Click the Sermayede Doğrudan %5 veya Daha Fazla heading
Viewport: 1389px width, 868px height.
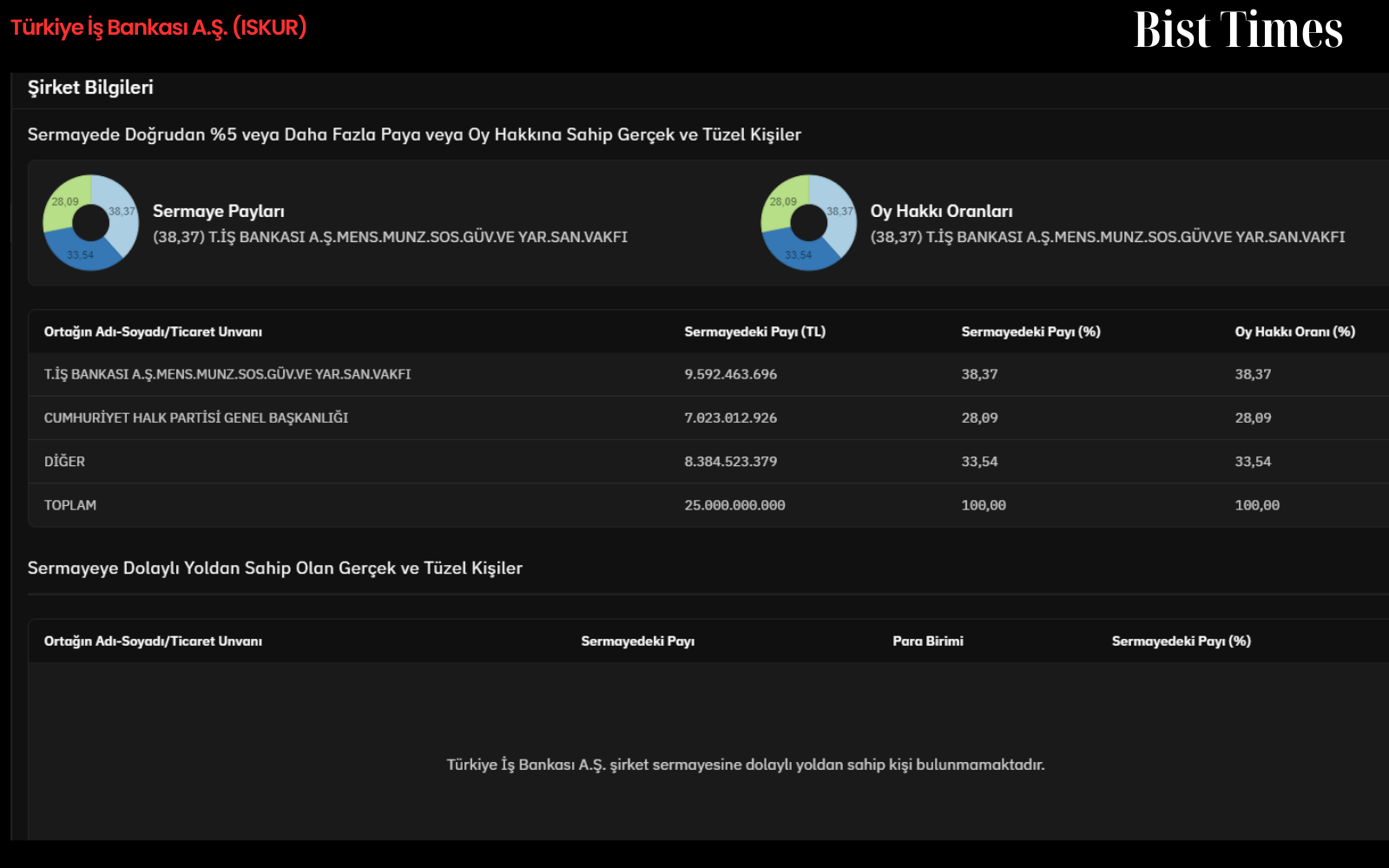(x=414, y=135)
